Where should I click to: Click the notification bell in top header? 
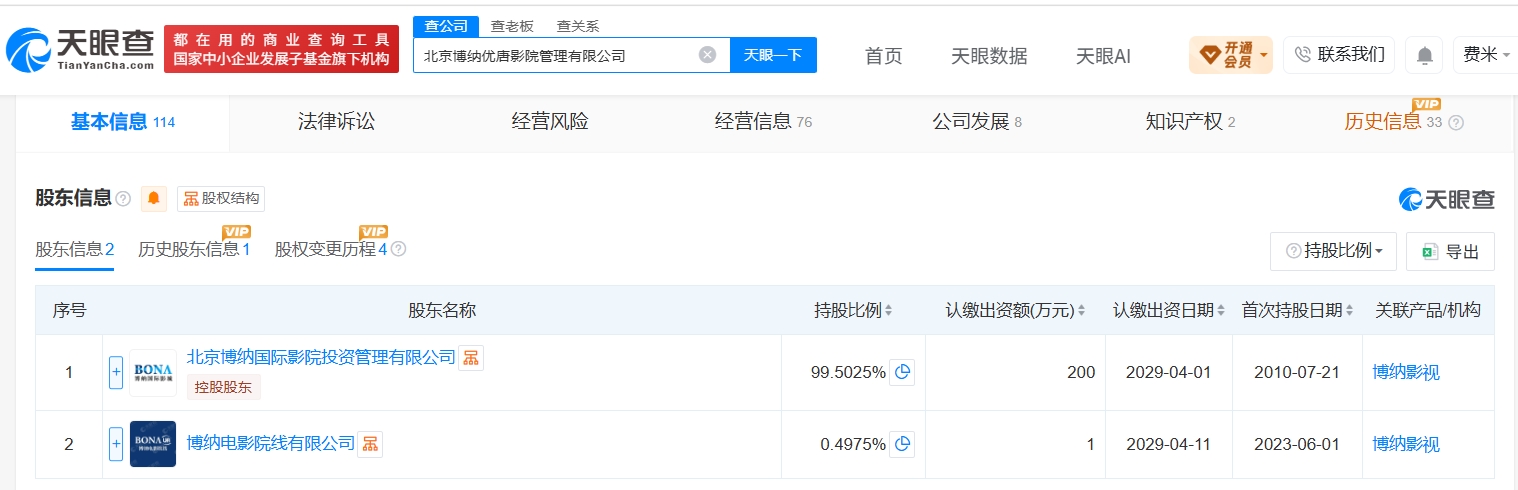tap(1424, 55)
